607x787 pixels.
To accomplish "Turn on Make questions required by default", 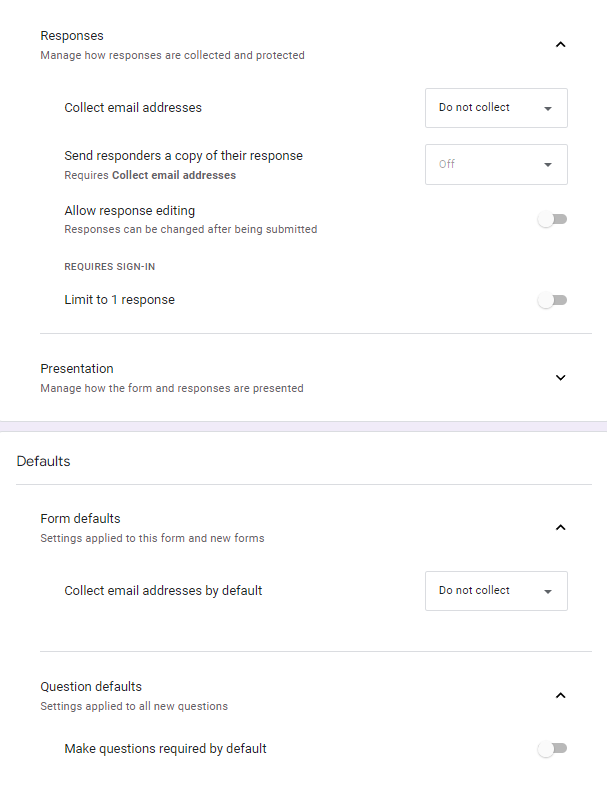I will [x=552, y=748].
